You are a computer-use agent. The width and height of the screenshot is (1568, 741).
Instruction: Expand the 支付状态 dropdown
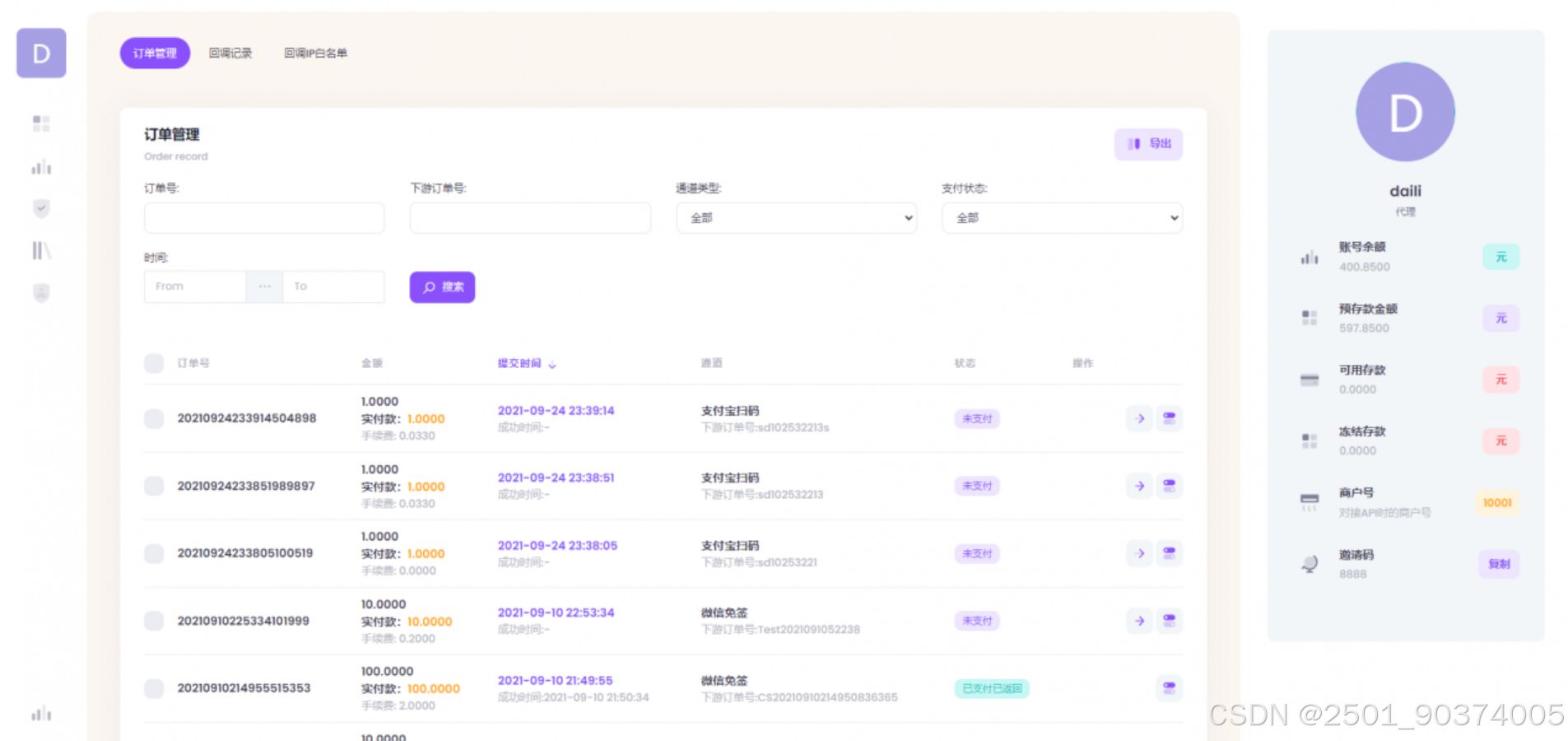click(1061, 217)
